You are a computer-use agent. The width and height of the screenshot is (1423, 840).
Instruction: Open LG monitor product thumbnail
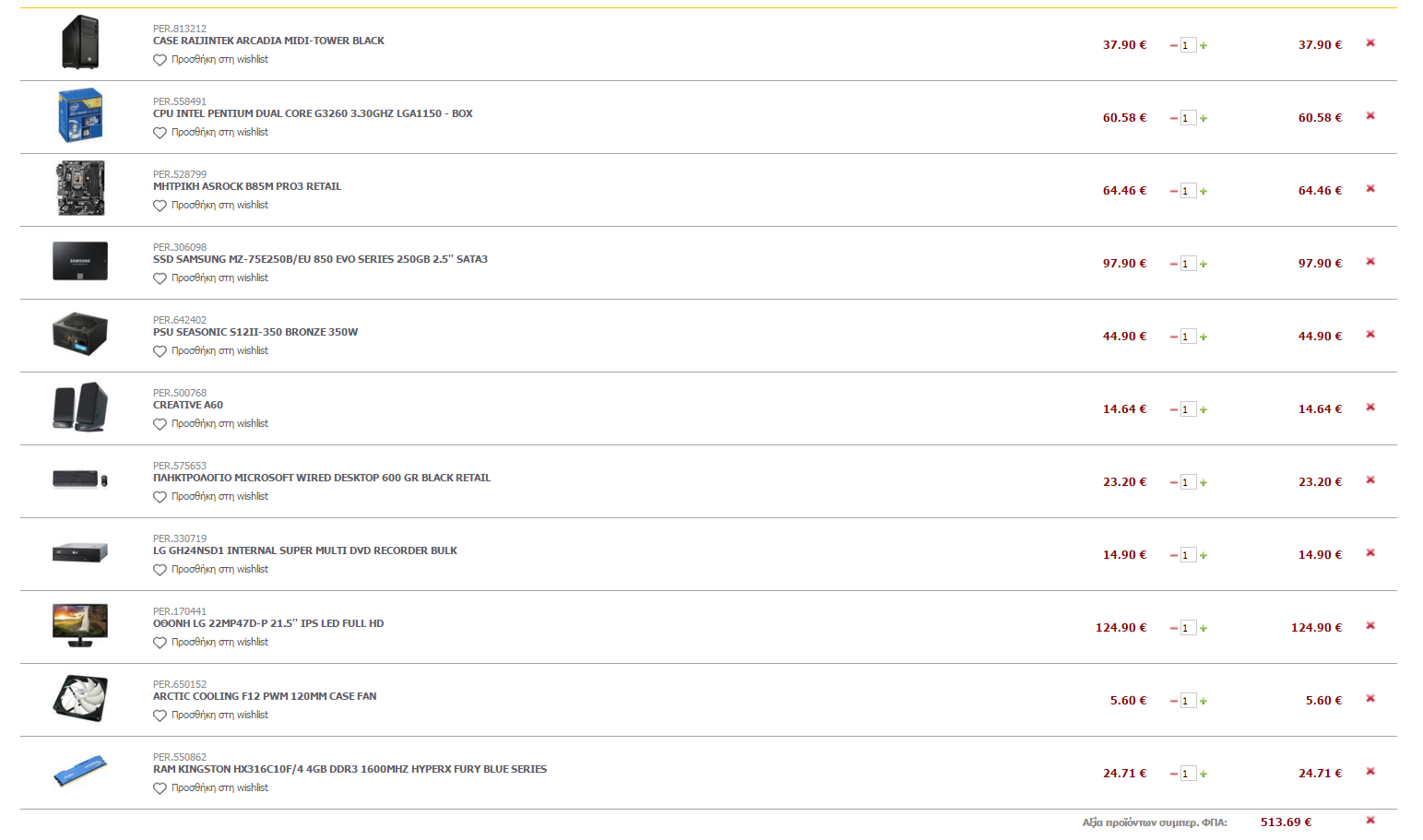click(x=80, y=625)
